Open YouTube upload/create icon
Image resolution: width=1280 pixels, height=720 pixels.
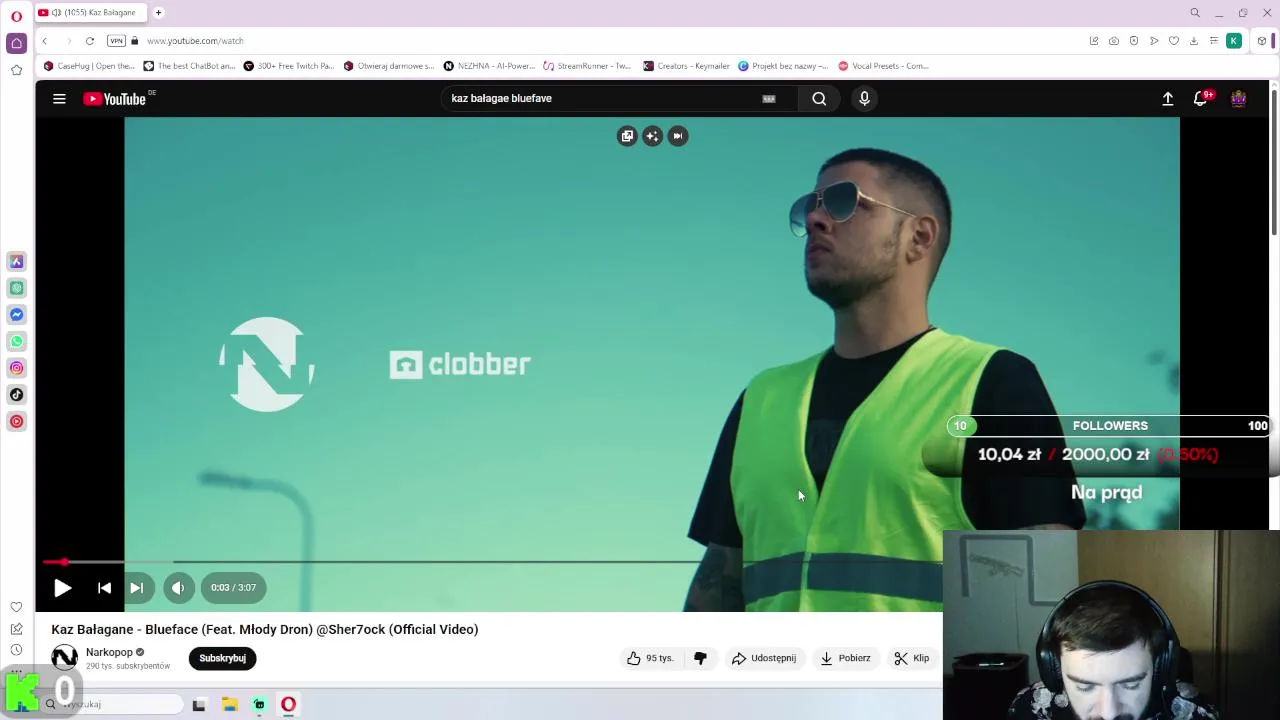pos(1167,98)
